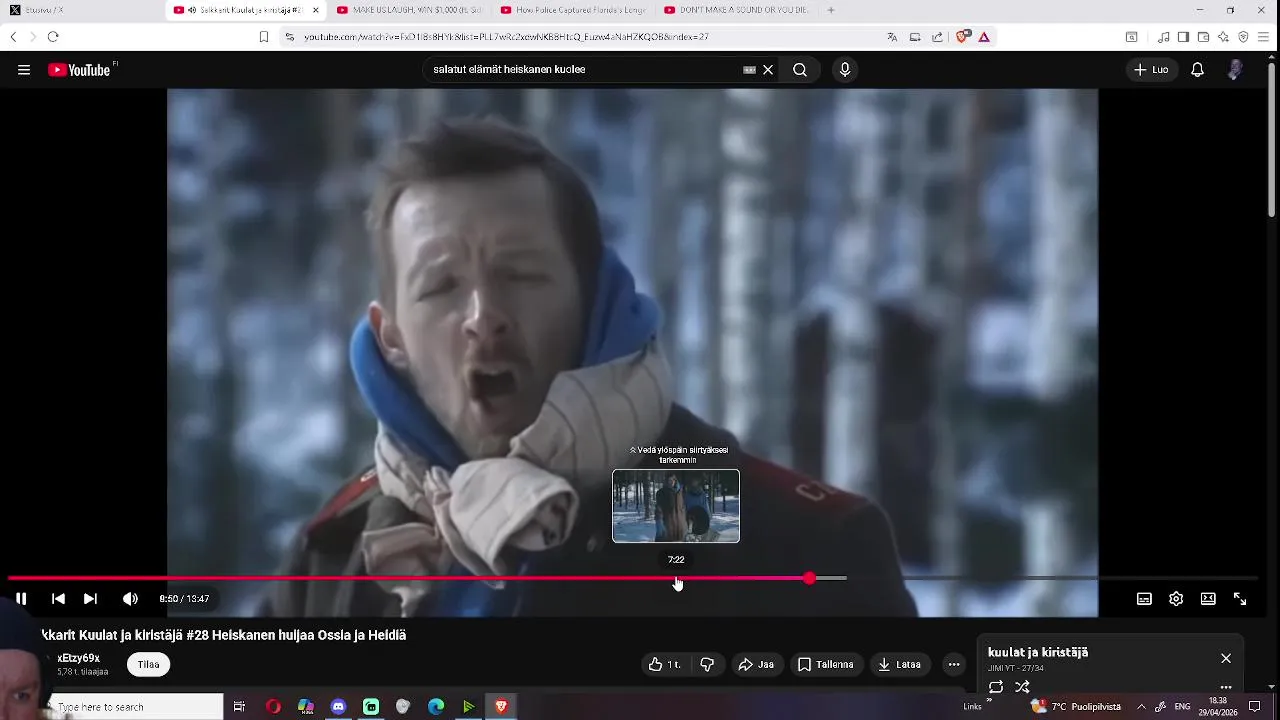Reload the current page
This screenshot has height=720, width=1280.
(53, 37)
